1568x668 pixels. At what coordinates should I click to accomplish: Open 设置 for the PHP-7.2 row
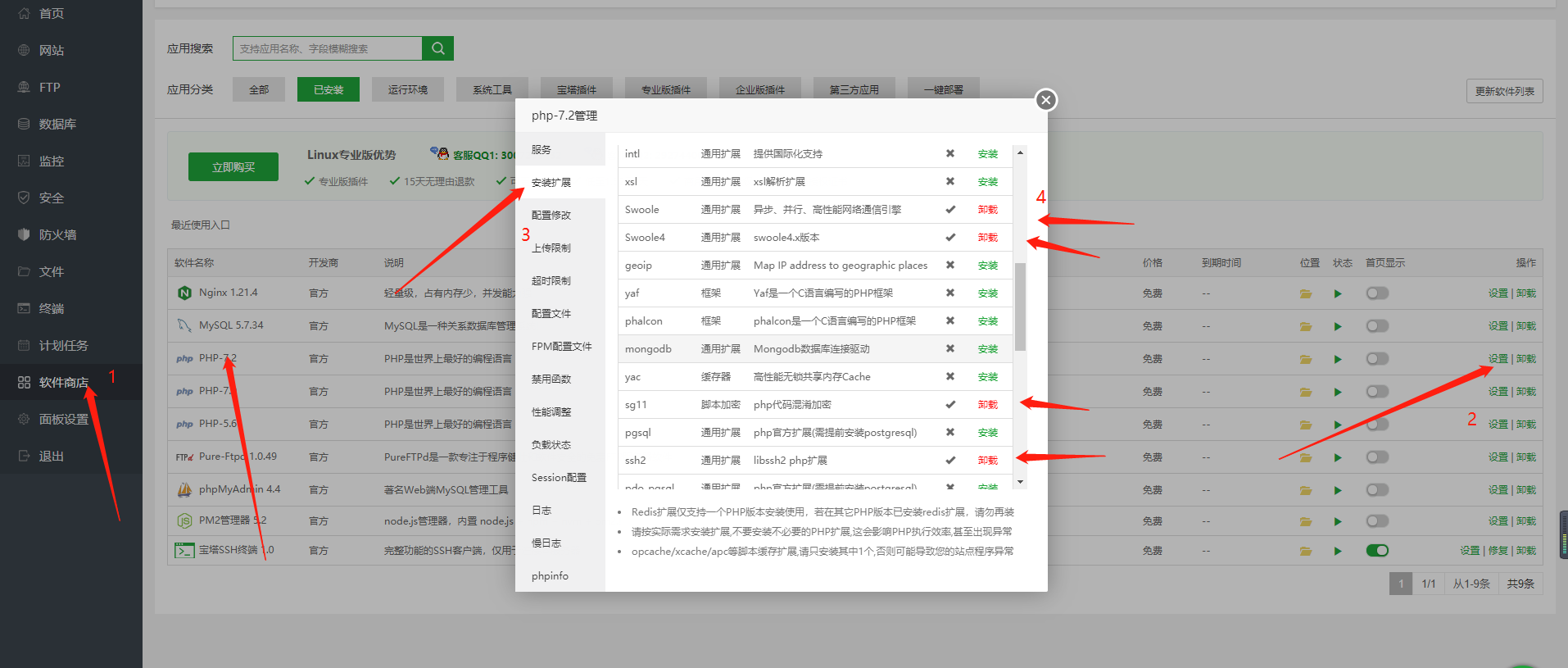1498,359
